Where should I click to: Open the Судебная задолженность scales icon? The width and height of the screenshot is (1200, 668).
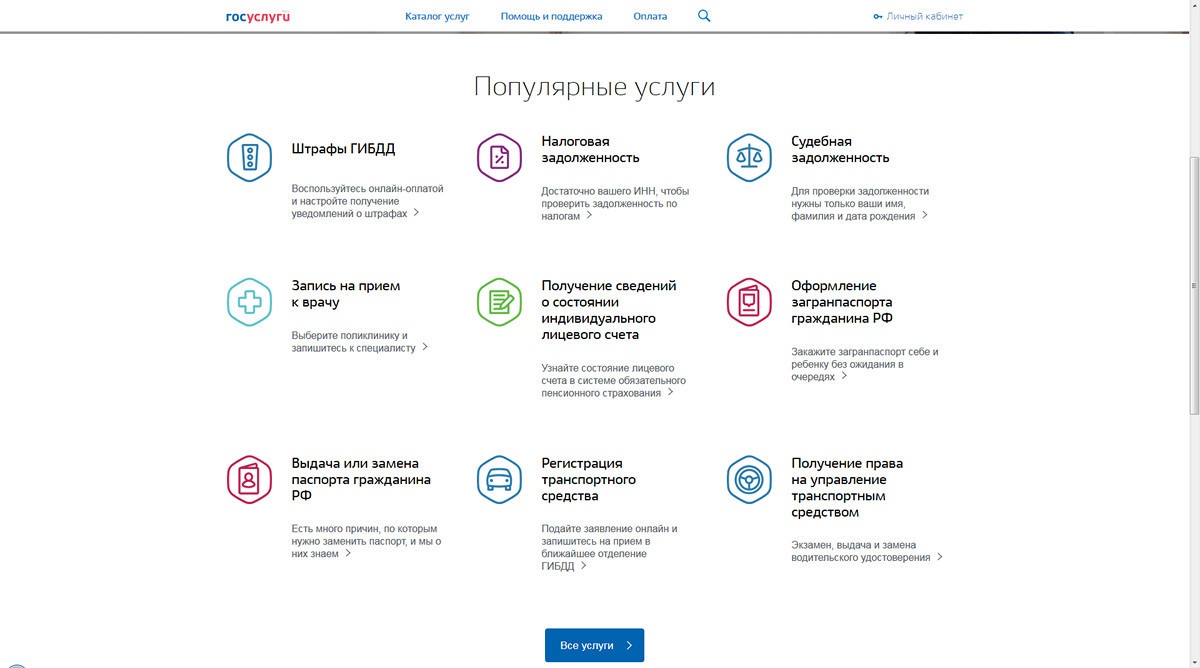[749, 157]
